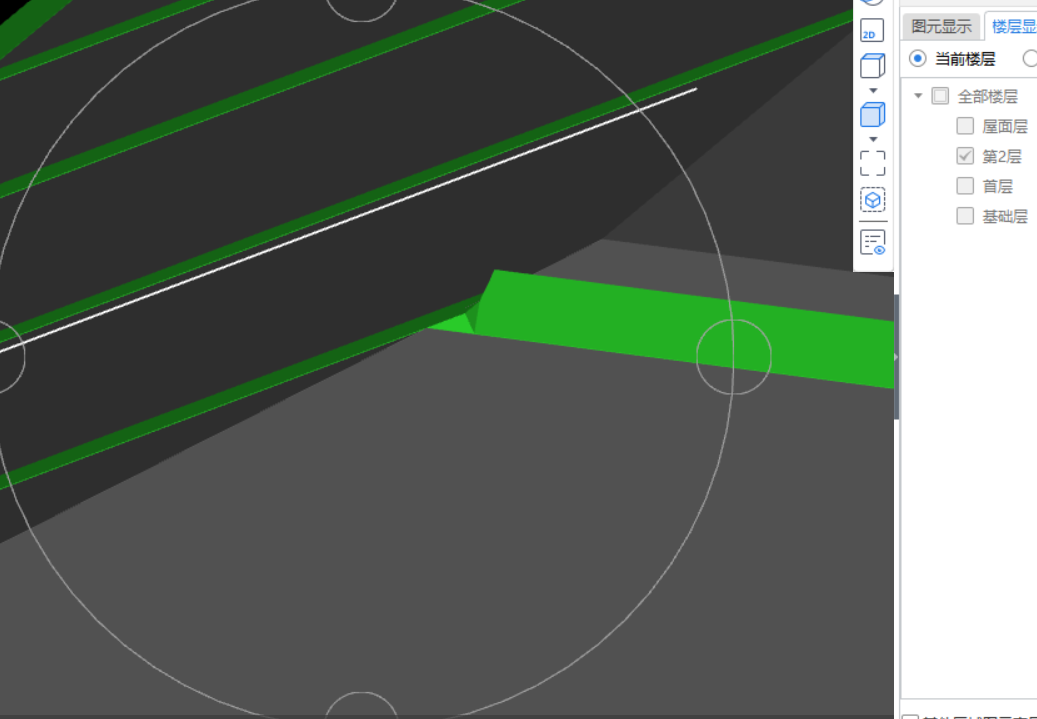Open the display settings list-with-eye icon
The height and width of the screenshot is (719, 1037).
[x=873, y=243]
